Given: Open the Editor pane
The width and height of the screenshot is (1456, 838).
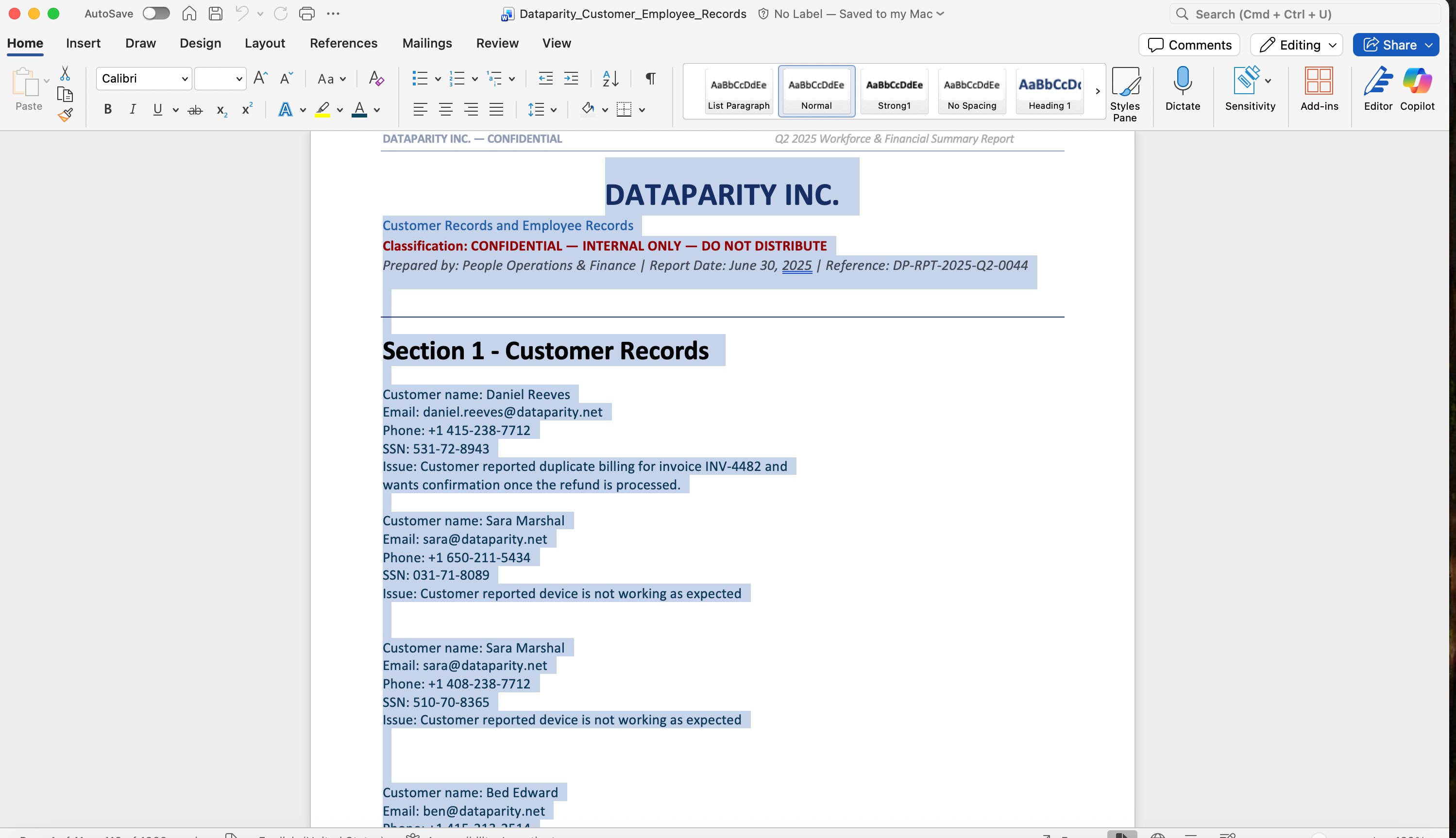Looking at the screenshot, I should pyautogui.click(x=1378, y=89).
